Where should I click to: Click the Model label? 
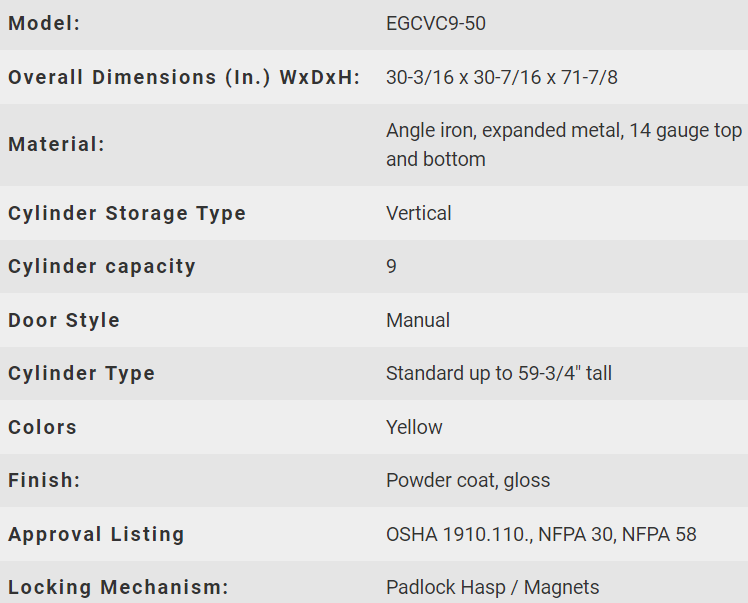(44, 23)
